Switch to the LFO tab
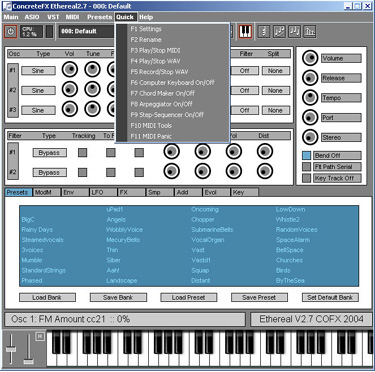 (103, 192)
